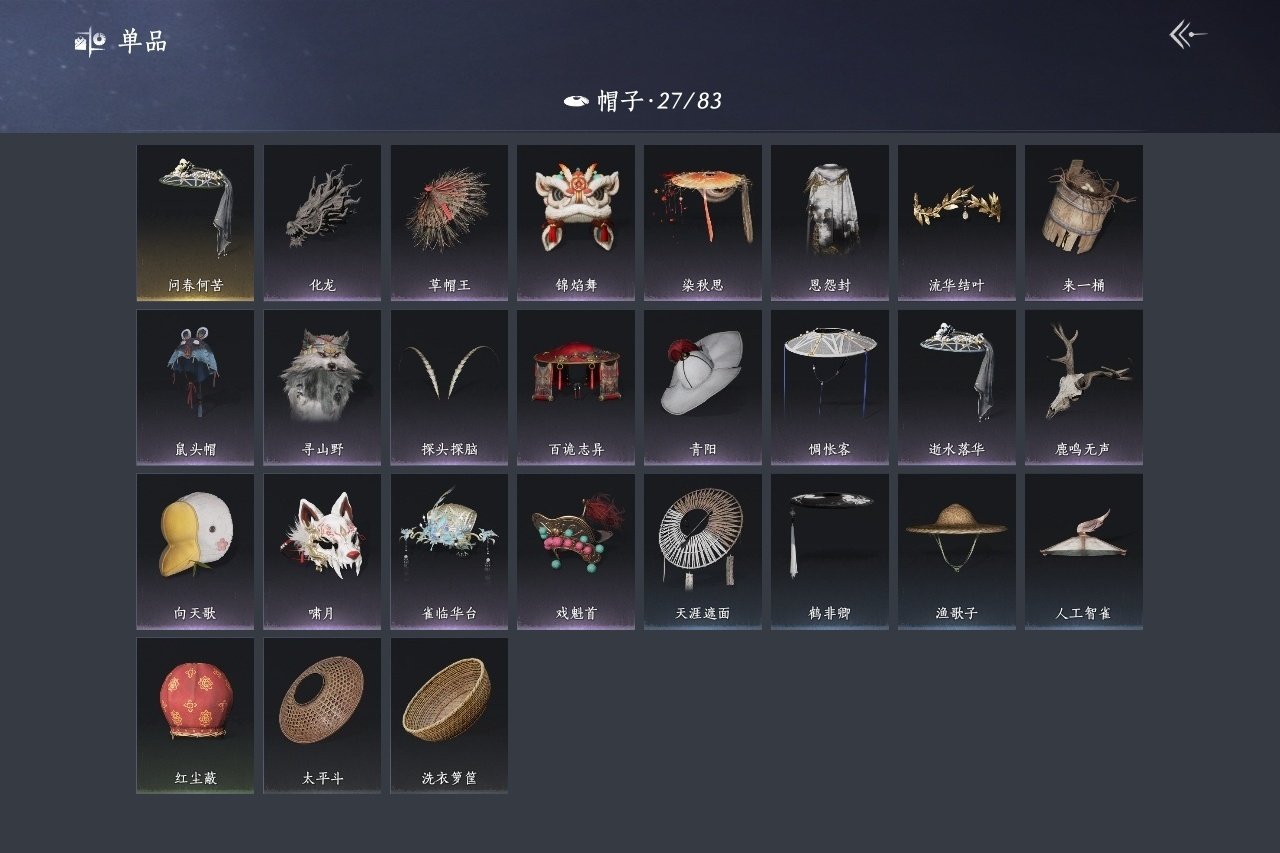
Task: Select the 来一桶 wooden bucket hat
Action: click(x=1083, y=222)
